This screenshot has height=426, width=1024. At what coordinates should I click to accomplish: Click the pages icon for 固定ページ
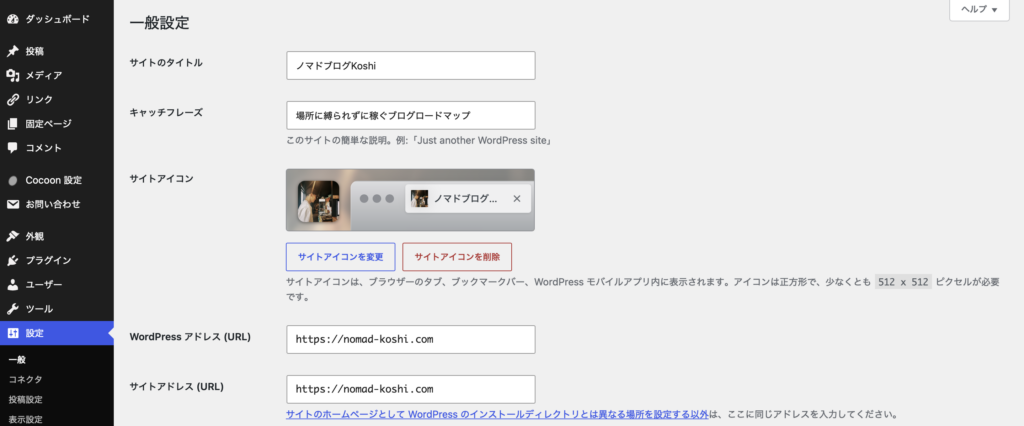[12, 124]
